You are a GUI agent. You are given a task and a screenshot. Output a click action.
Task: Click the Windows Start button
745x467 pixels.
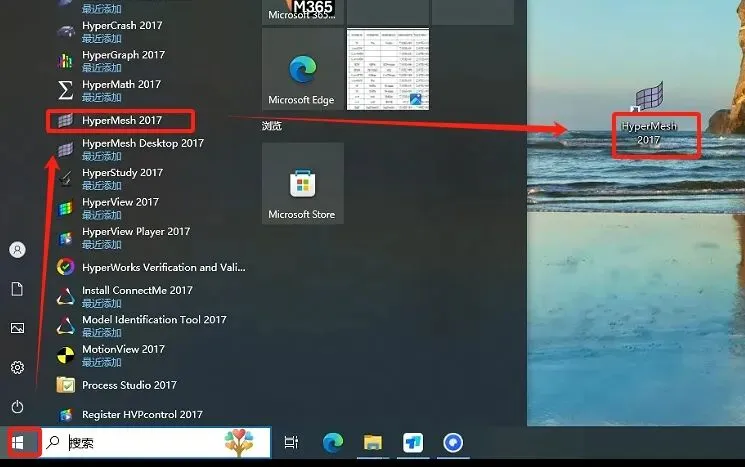coord(18,443)
